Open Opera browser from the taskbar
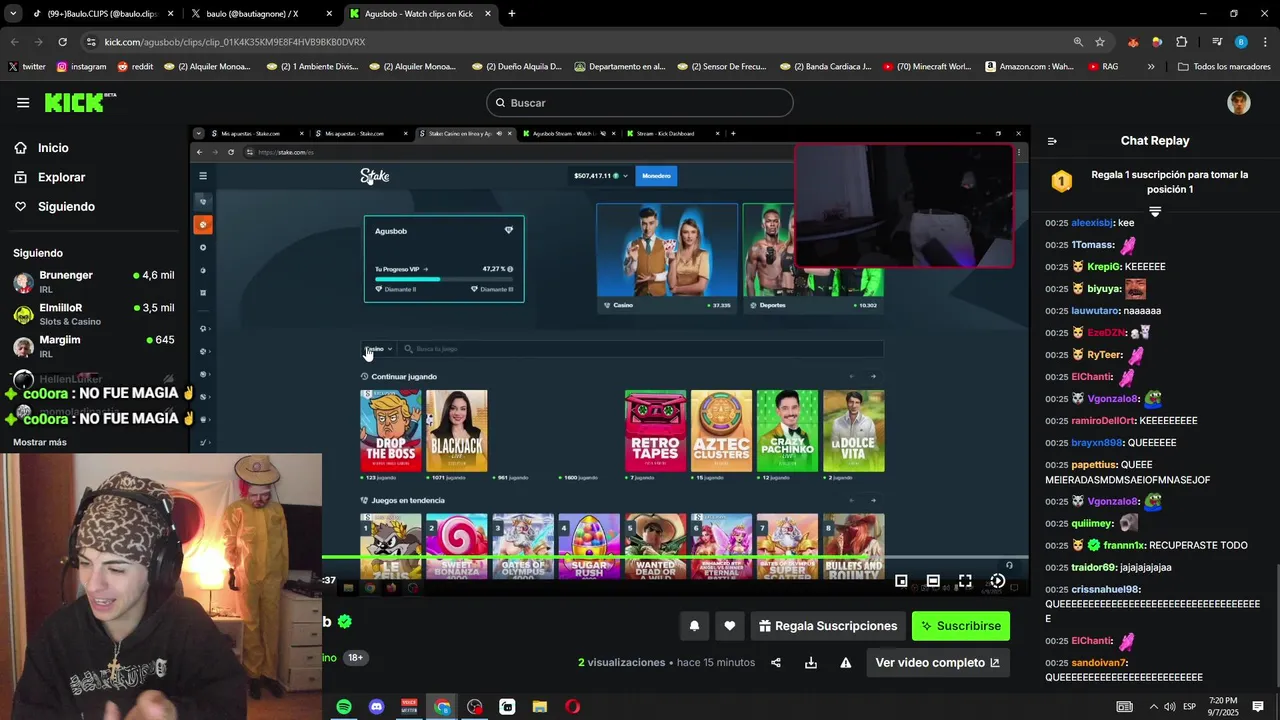 572,707
